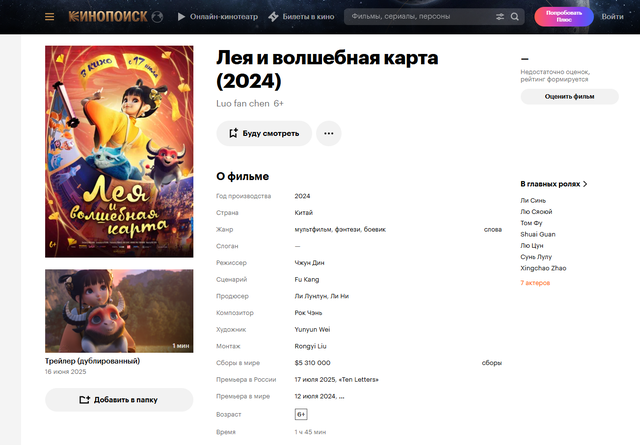Select production year 2024 link

click(x=302, y=196)
